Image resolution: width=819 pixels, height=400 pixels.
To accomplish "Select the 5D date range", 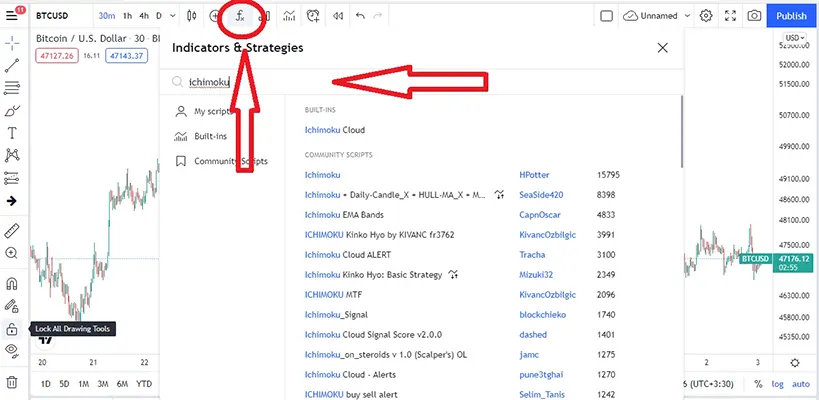I will pos(64,384).
